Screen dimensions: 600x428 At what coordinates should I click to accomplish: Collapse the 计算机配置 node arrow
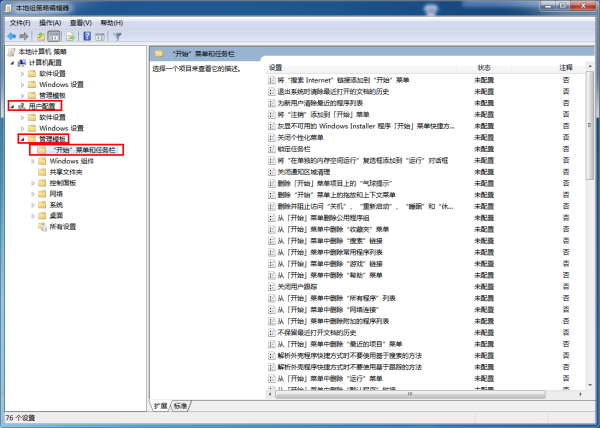click(13, 63)
